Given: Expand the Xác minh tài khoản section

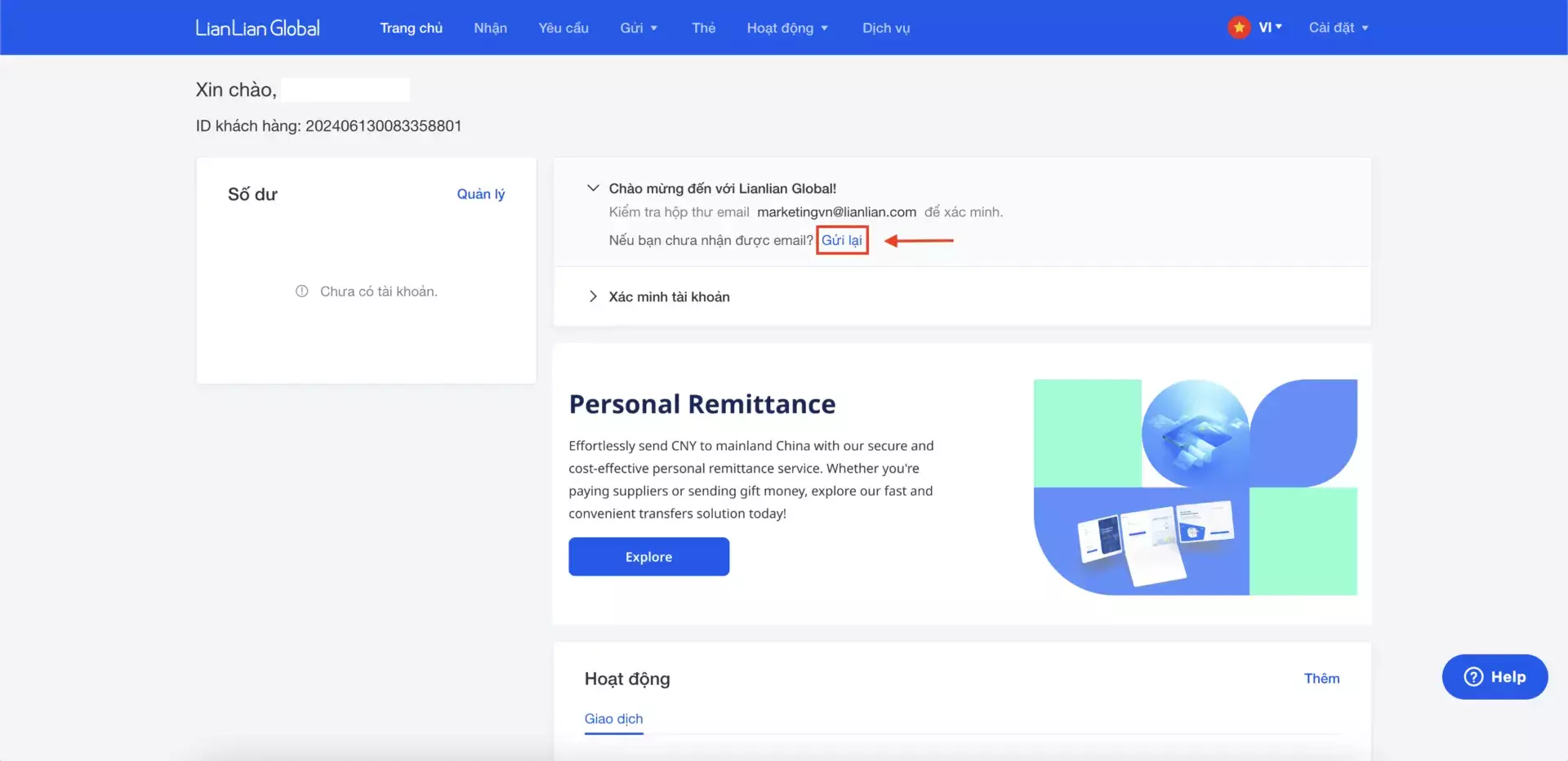Looking at the screenshot, I should pos(594,296).
